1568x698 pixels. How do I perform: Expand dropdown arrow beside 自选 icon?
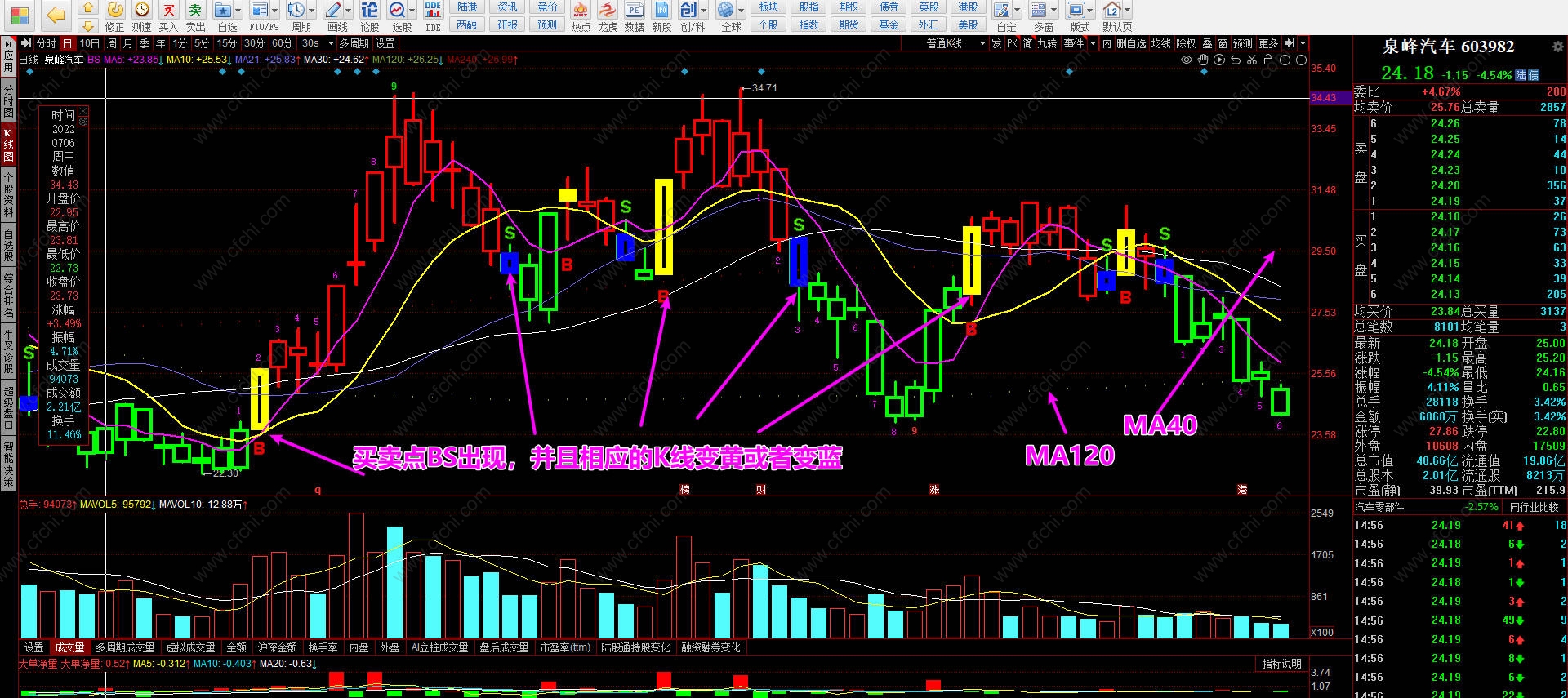click(x=238, y=11)
